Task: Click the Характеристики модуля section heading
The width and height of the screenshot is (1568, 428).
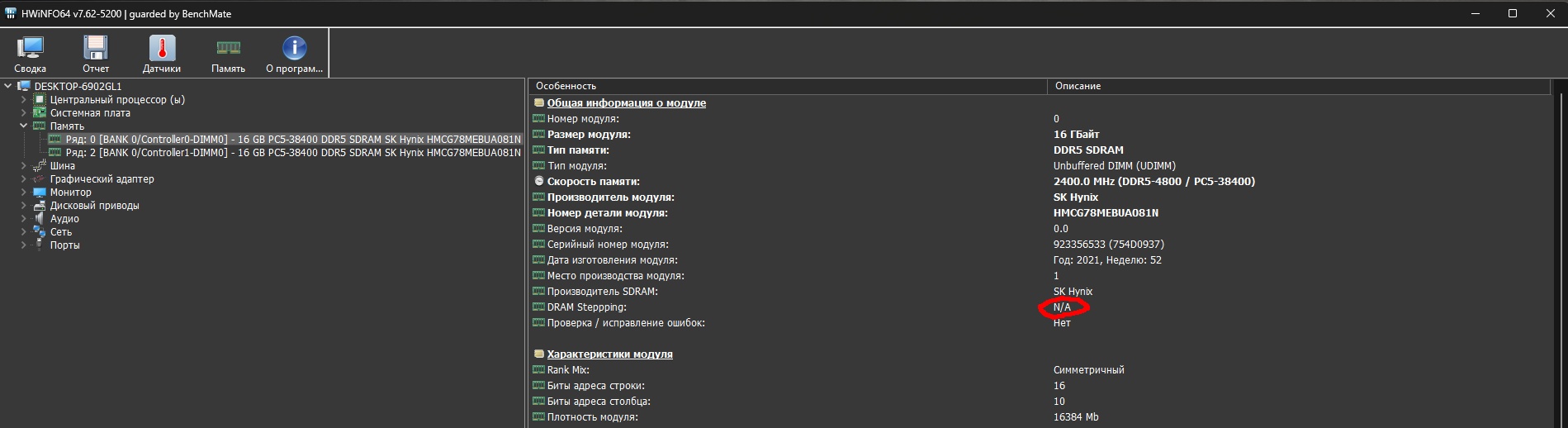Action: tap(609, 354)
